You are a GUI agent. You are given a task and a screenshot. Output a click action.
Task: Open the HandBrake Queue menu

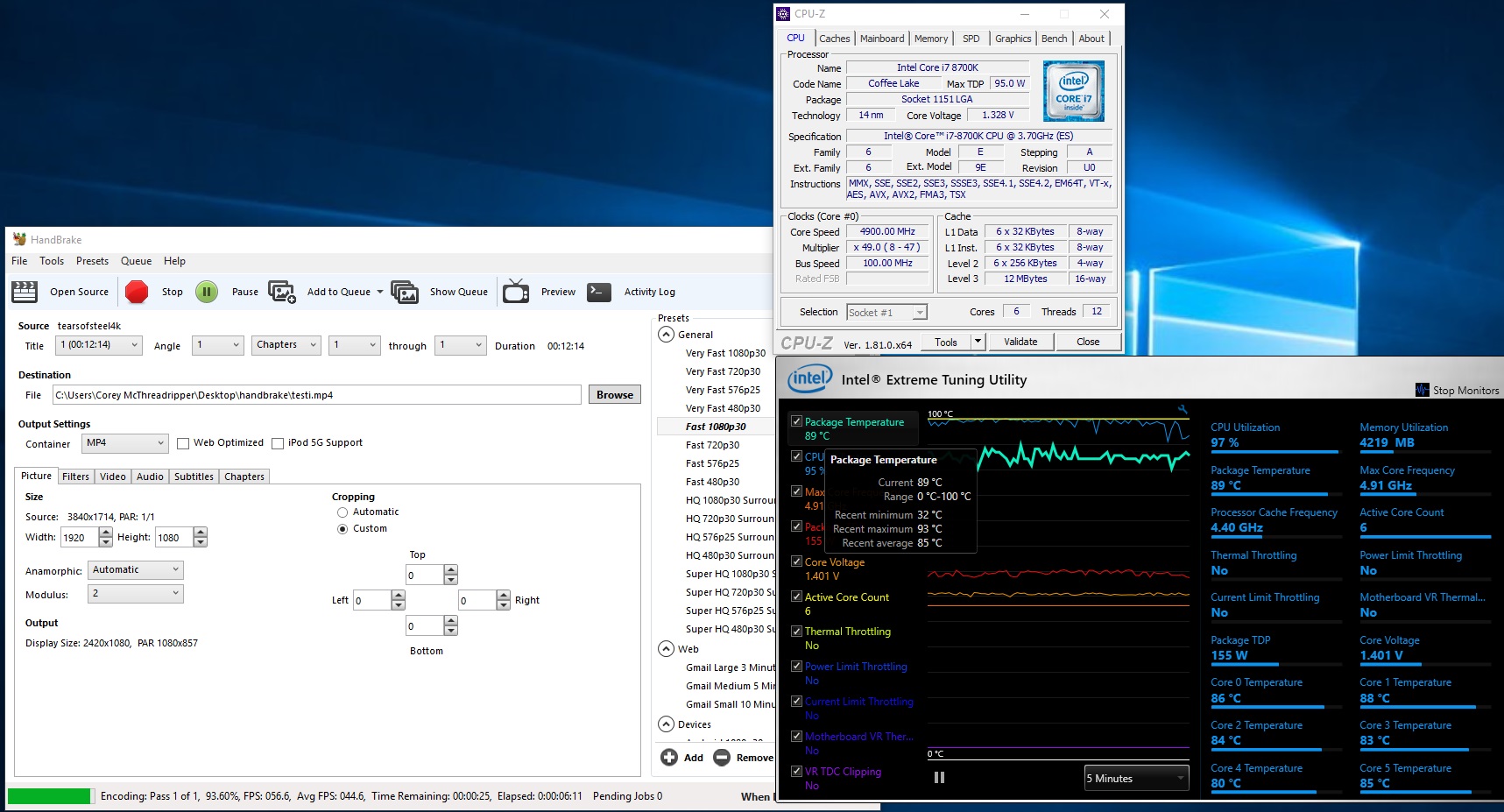pos(136,261)
